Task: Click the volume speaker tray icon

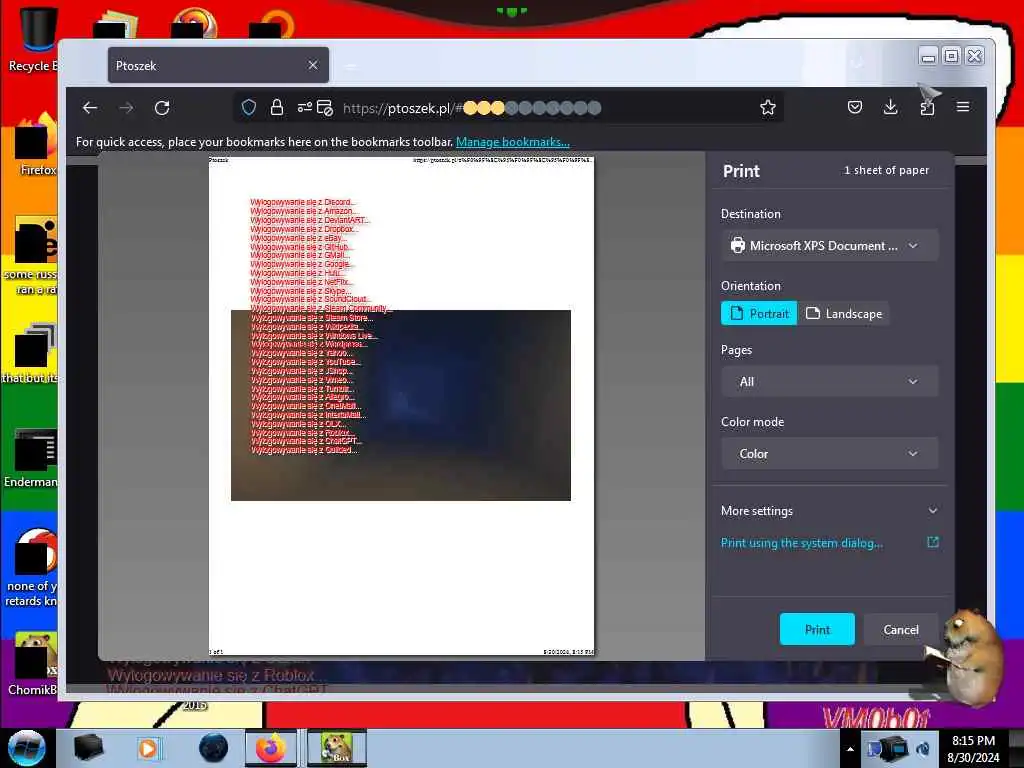Action: [923, 748]
